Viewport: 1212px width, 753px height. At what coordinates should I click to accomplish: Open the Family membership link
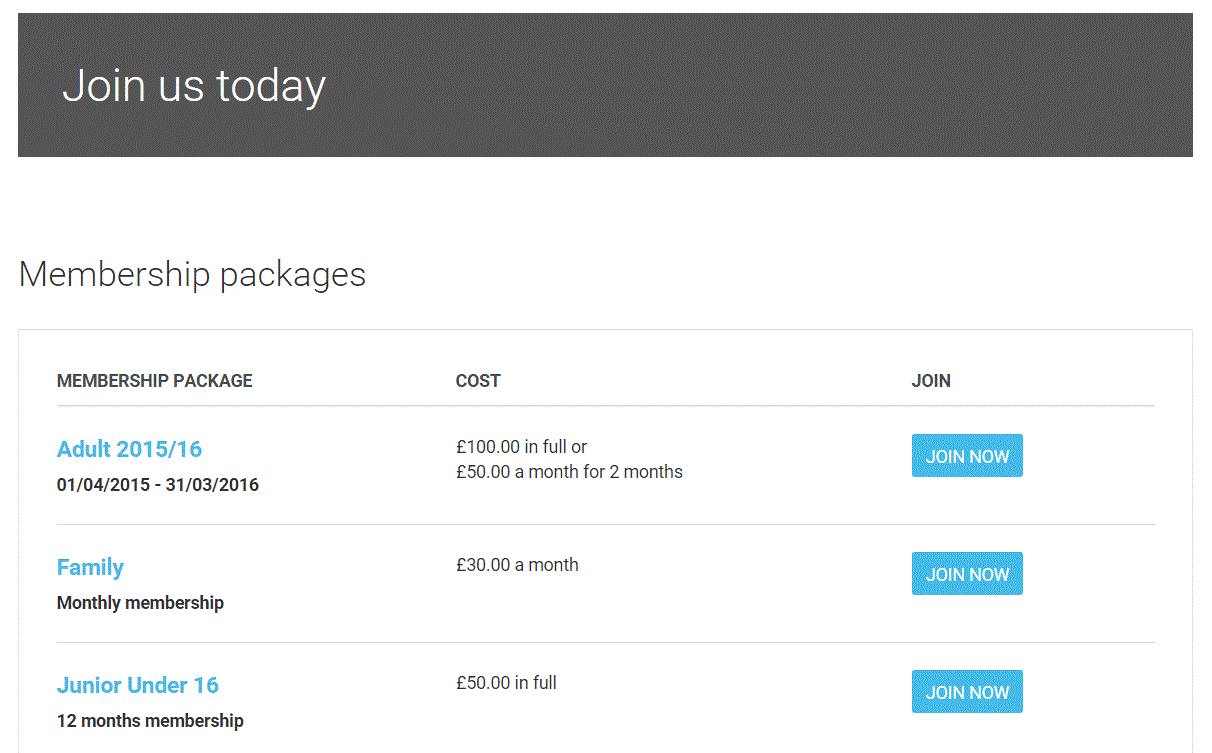90,567
